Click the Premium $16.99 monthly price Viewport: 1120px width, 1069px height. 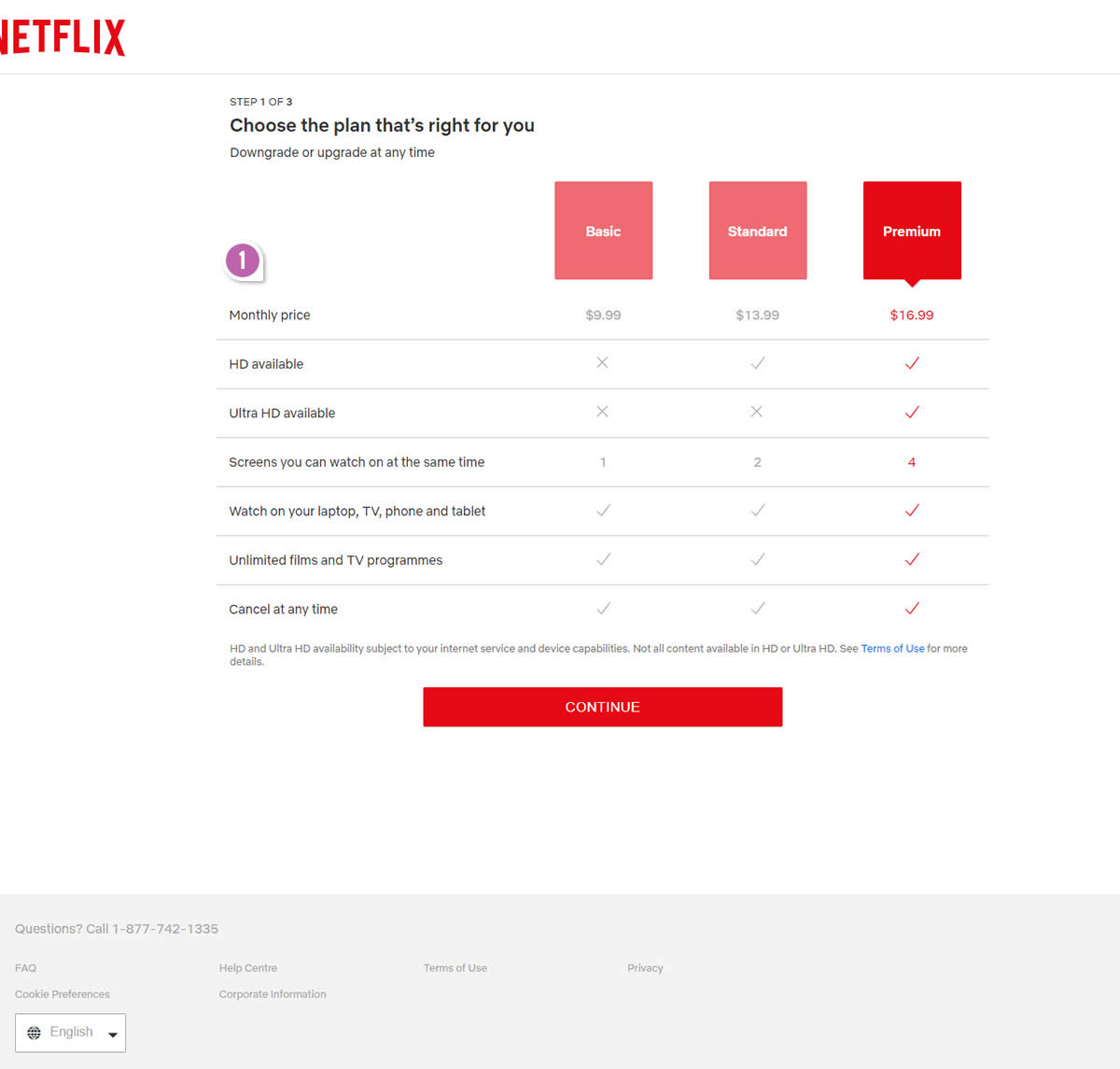(x=912, y=316)
